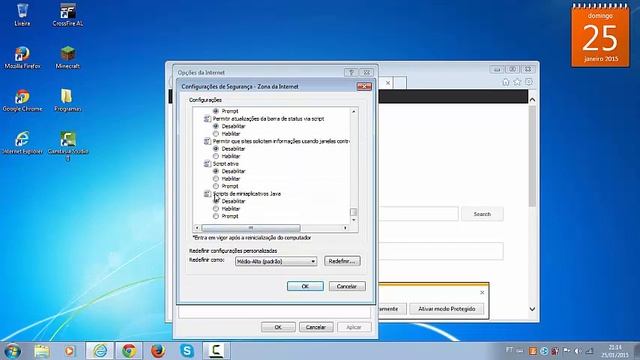Image resolution: width=640 pixels, height=360 pixels.
Task: Click the settings list scroll-down arrow
Action: [353, 220]
